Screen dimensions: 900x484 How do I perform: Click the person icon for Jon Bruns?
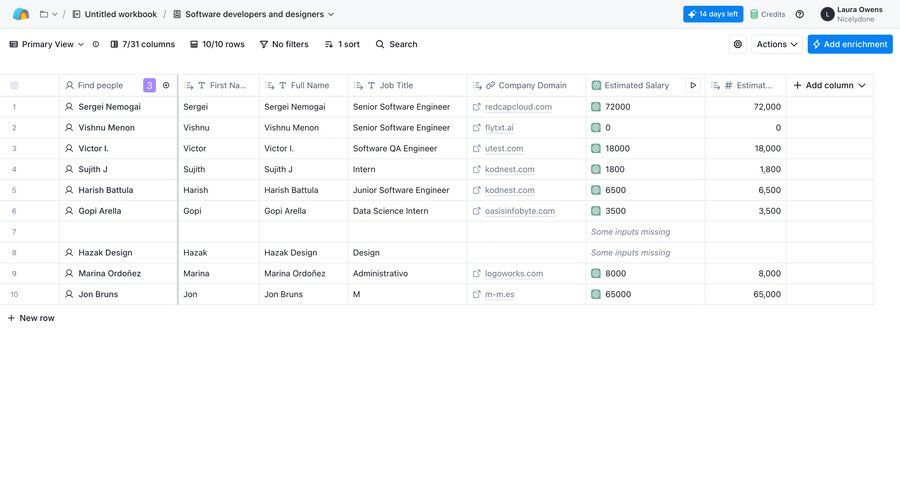pyautogui.click(x=69, y=294)
